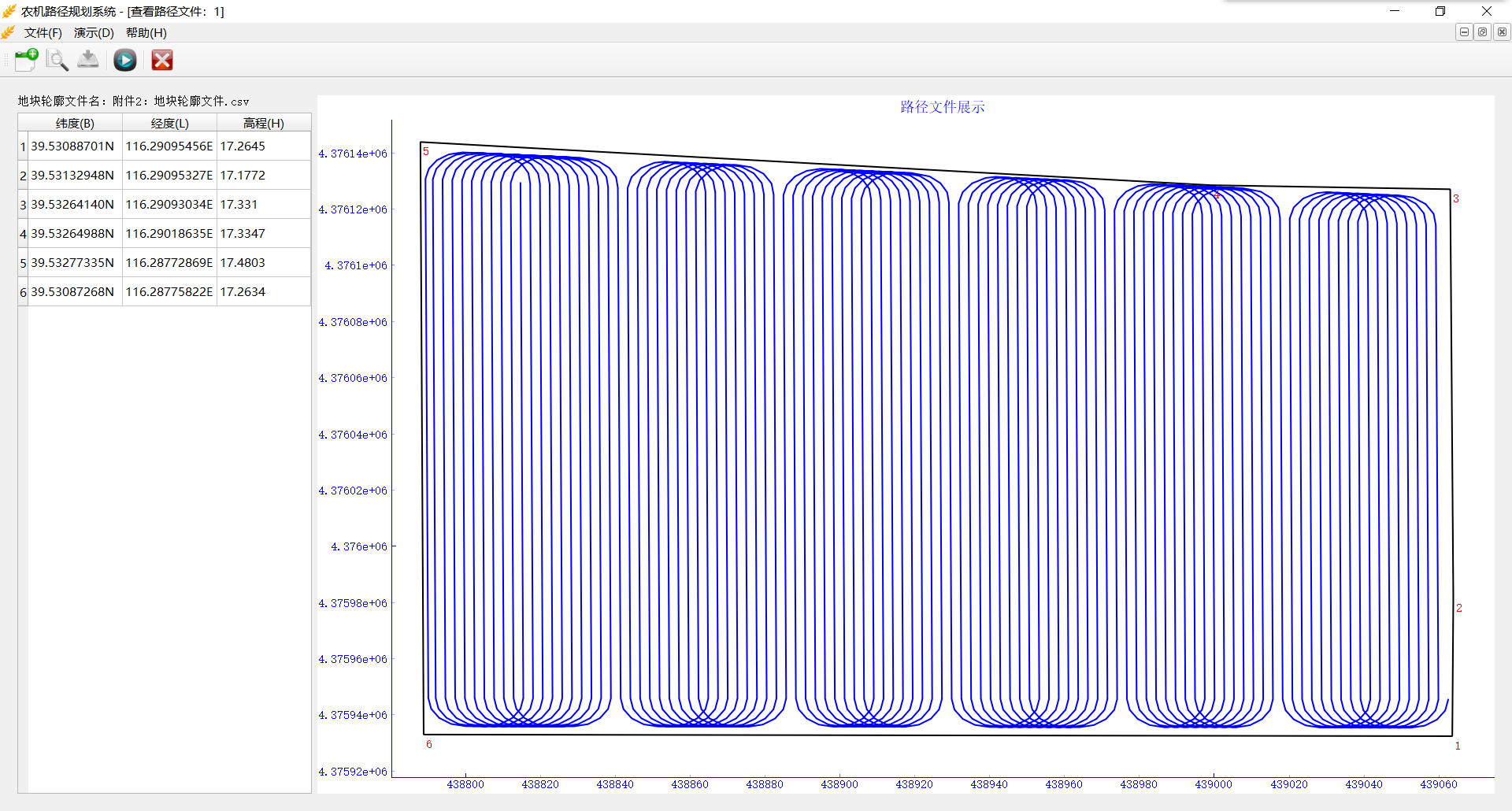The width and height of the screenshot is (1512, 811).
Task: Select elevation cell 17.1772
Action: click(x=264, y=176)
